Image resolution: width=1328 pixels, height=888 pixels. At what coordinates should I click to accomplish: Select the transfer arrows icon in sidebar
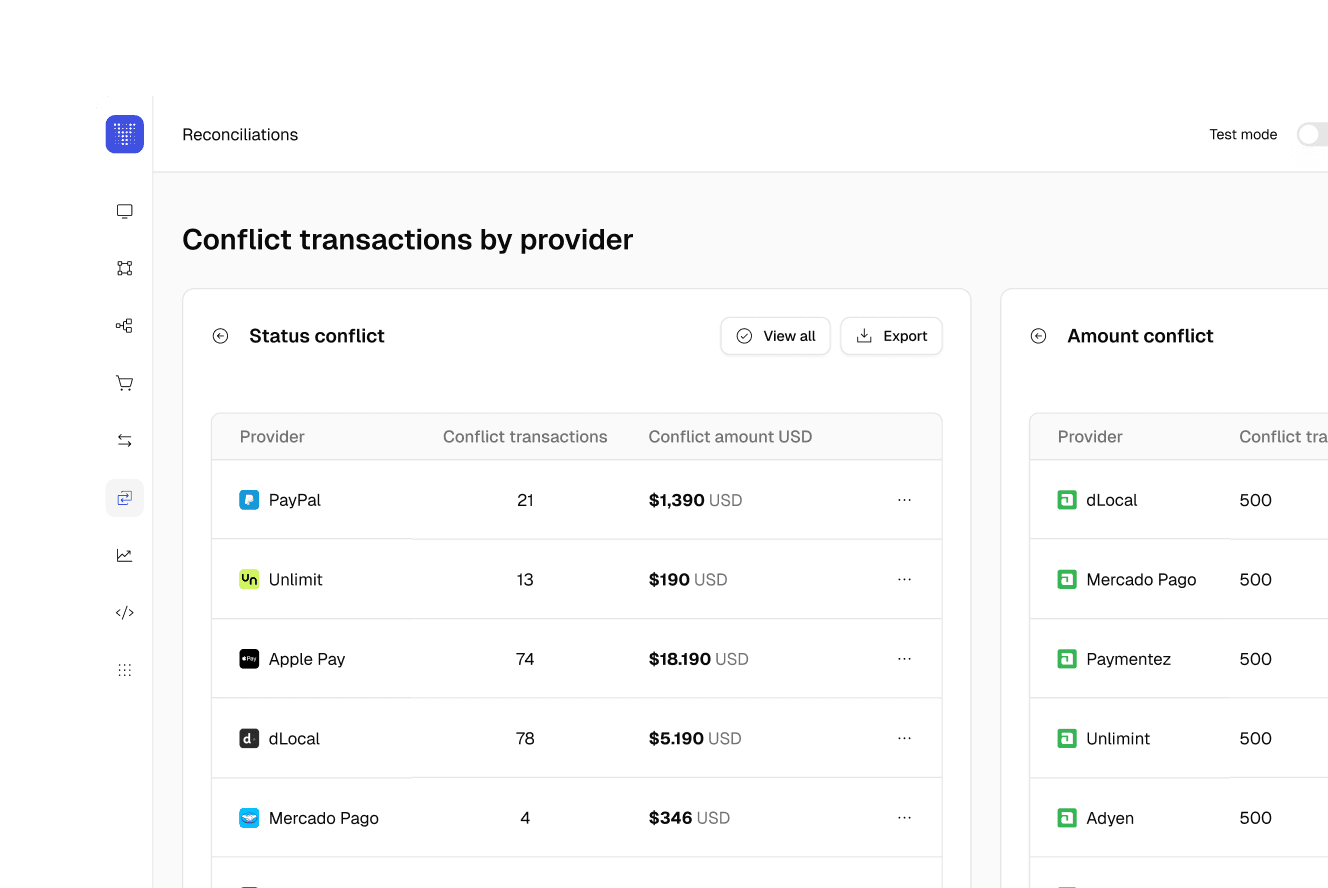click(125, 440)
